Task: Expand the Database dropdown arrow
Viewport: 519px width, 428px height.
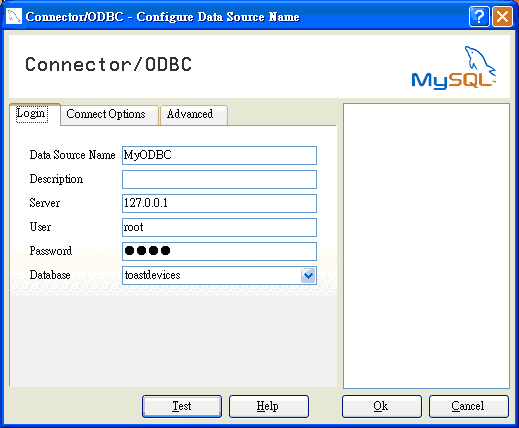Action: tap(308, 276)
